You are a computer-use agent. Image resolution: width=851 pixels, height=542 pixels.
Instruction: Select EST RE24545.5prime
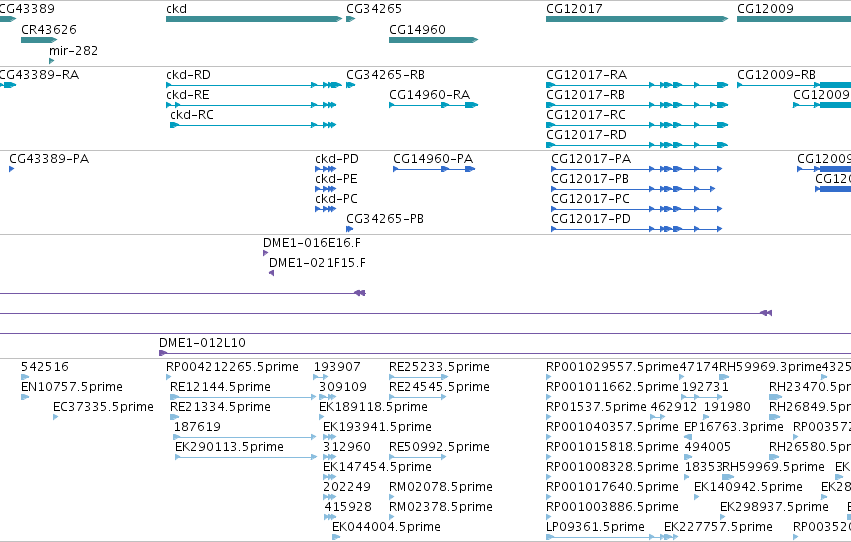point(418,397)
